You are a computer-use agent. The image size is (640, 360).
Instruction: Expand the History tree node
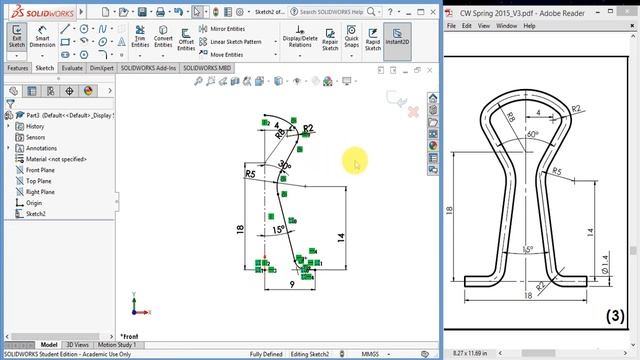(x=9, y=126)
